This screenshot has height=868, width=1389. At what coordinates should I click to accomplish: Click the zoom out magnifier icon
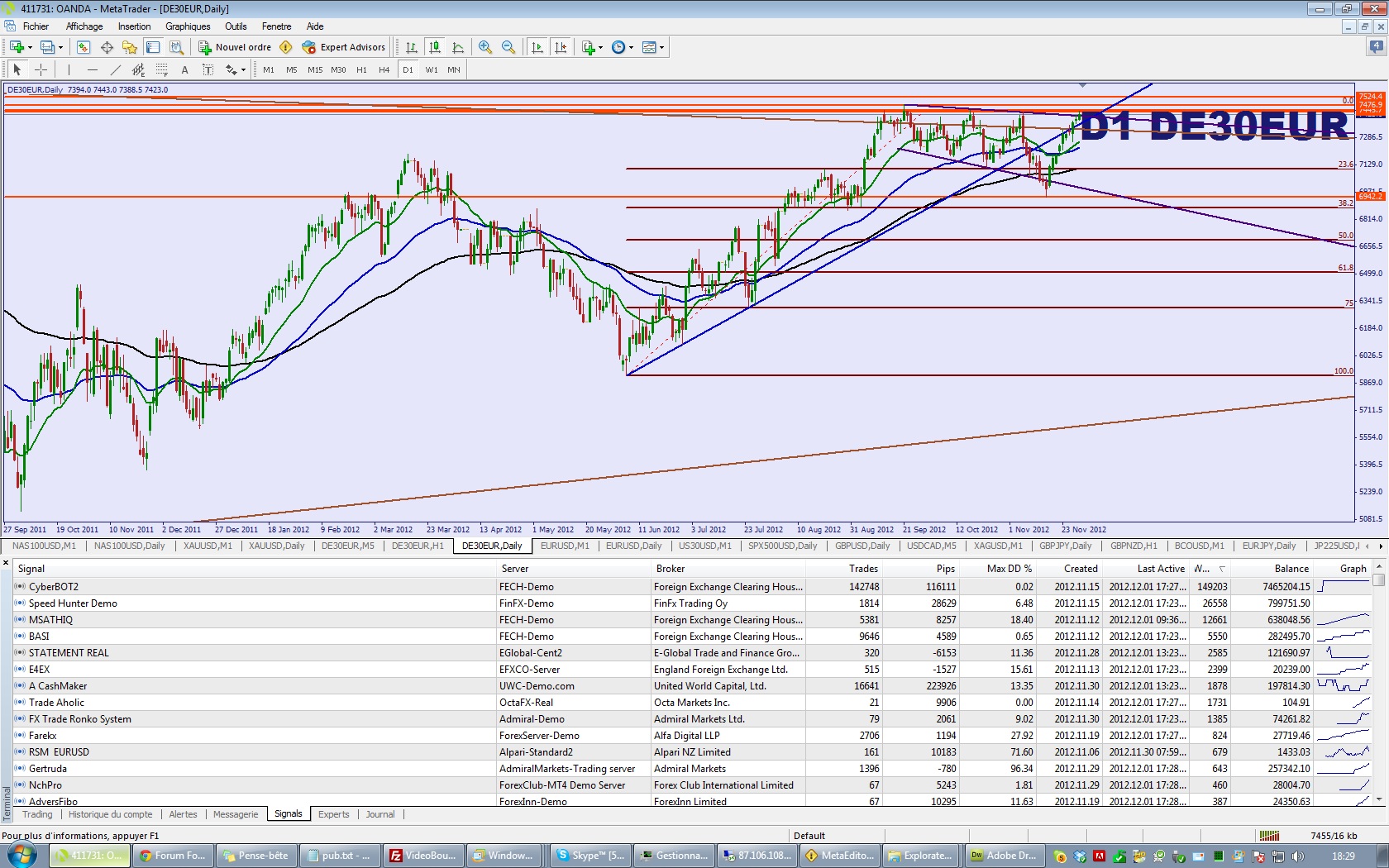click(508, 47)
